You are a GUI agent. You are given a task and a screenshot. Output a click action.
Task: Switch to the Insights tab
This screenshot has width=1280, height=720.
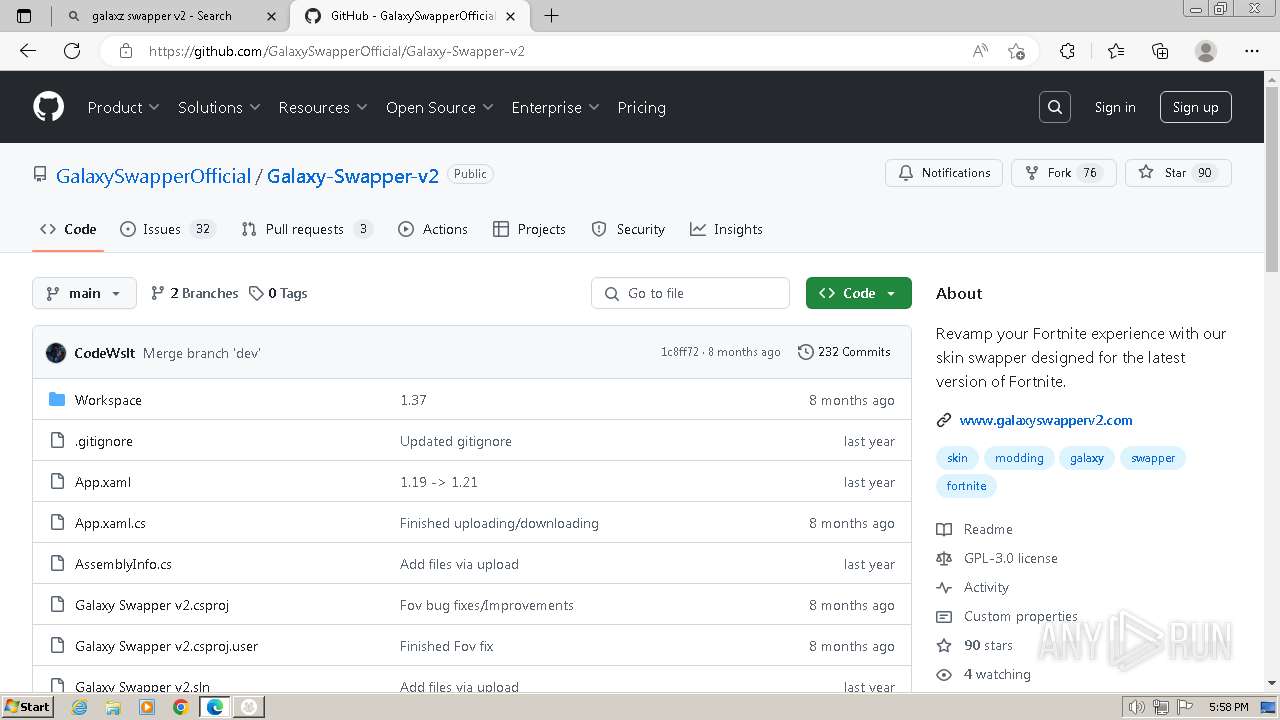pos(726,229)
